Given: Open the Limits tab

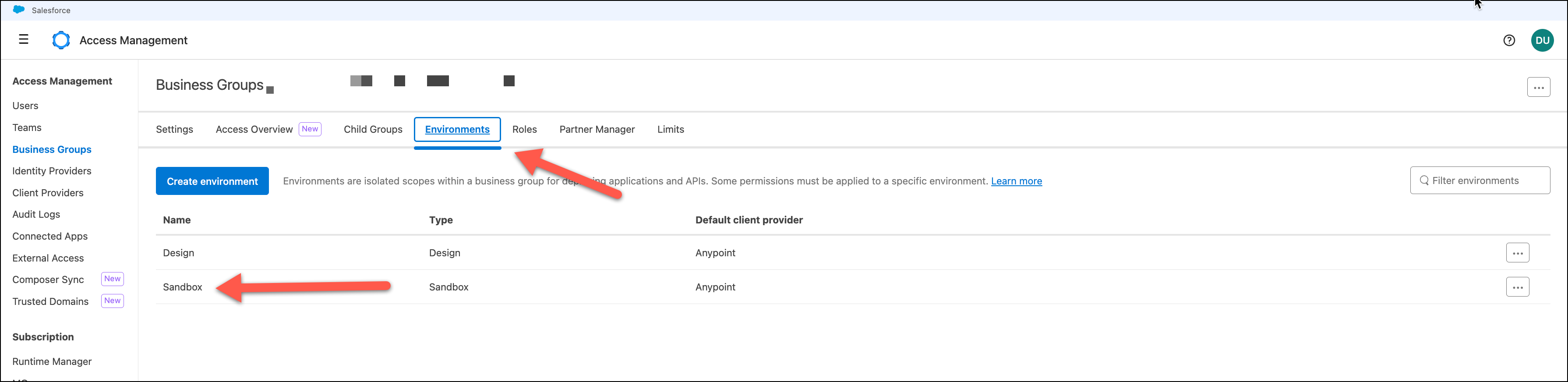Looking at the screenshot, I should point(670,129).
